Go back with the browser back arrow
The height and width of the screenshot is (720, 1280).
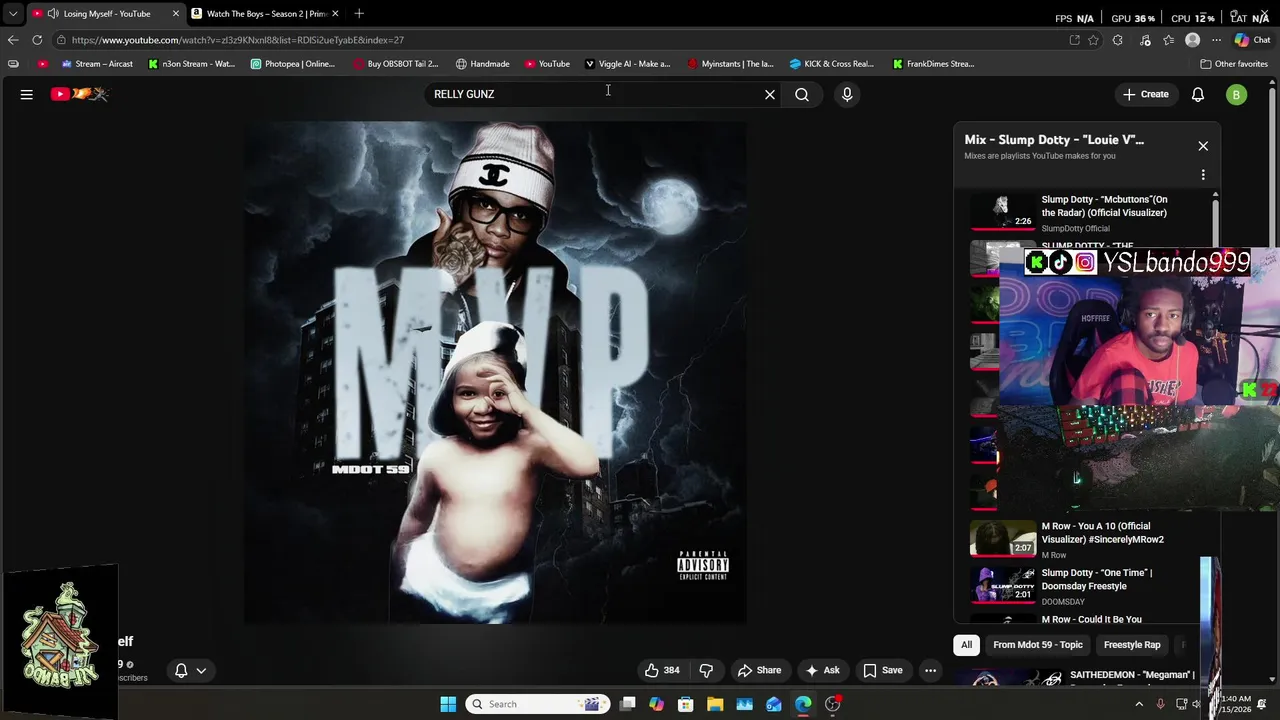tap(12, 40)
